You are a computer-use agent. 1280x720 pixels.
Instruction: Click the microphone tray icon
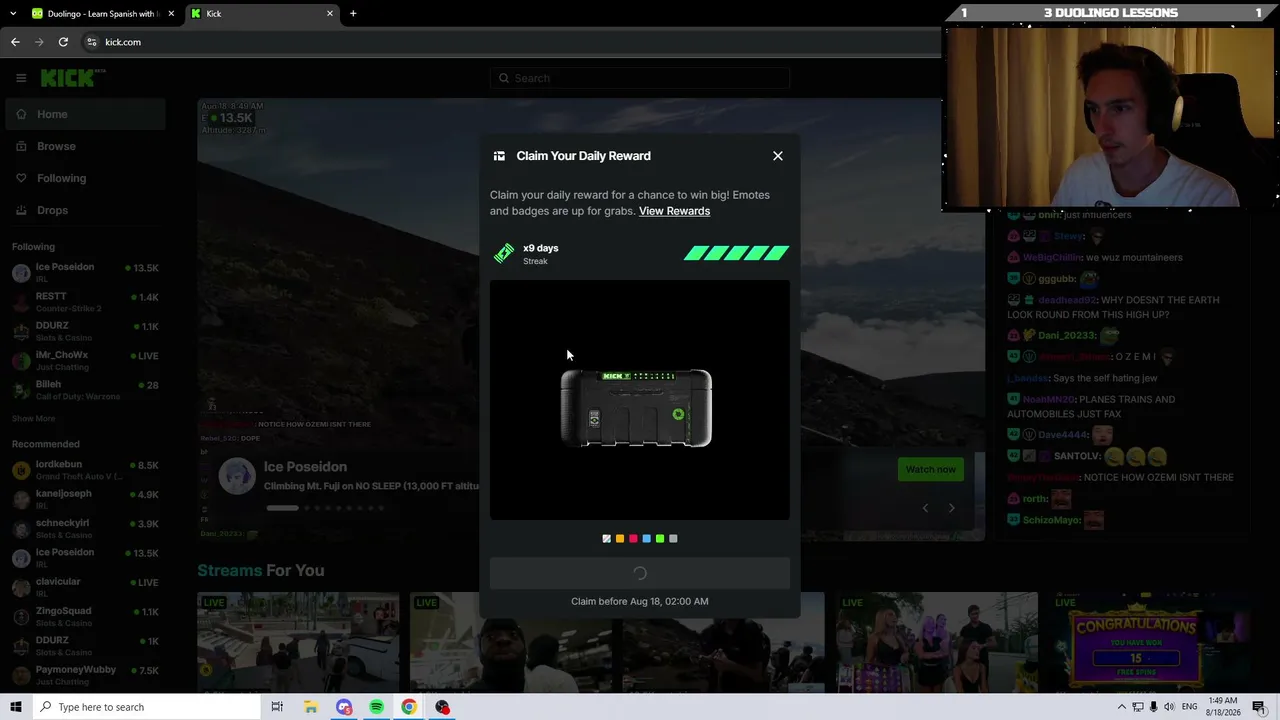(1155, 707)
